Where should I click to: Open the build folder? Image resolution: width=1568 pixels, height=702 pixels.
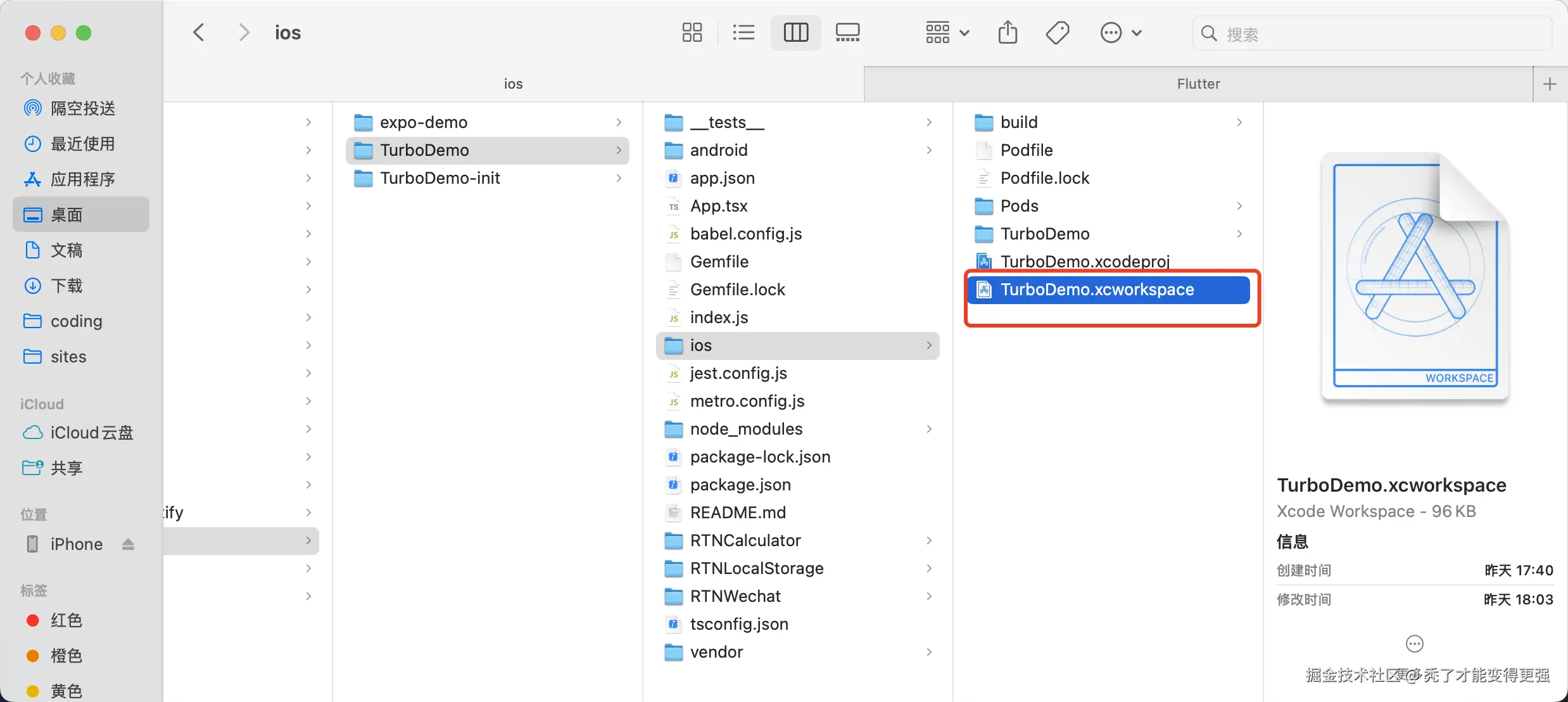pos(1108,122)
